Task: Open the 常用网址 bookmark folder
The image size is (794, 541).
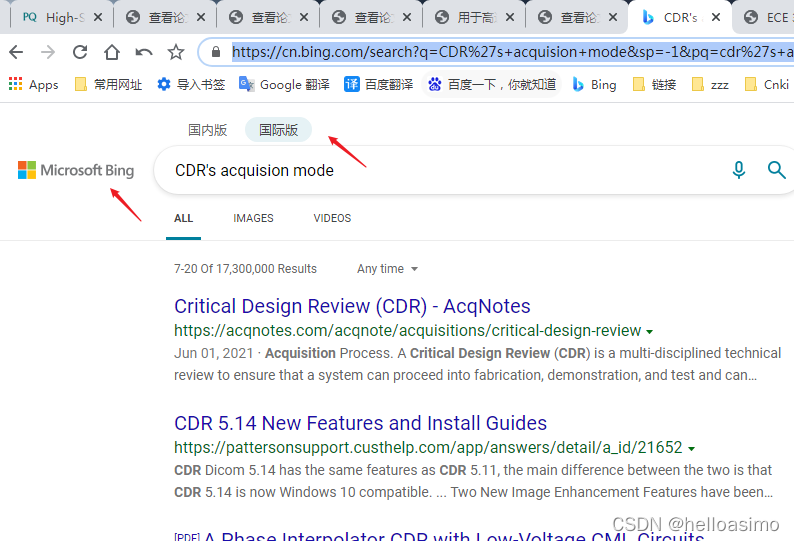Action: point(108,84)
